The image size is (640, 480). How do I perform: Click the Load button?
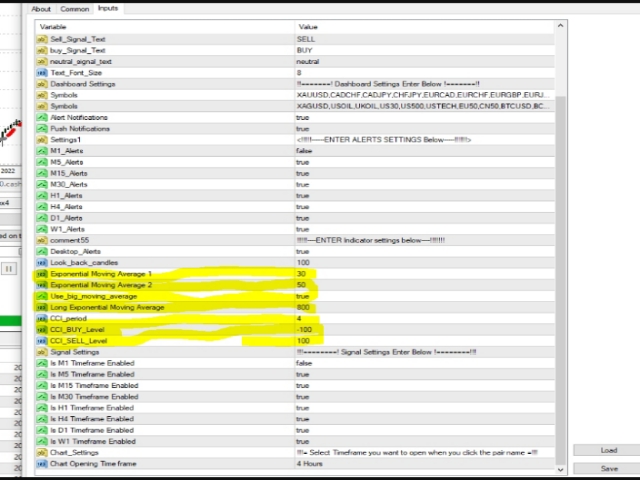608,450
